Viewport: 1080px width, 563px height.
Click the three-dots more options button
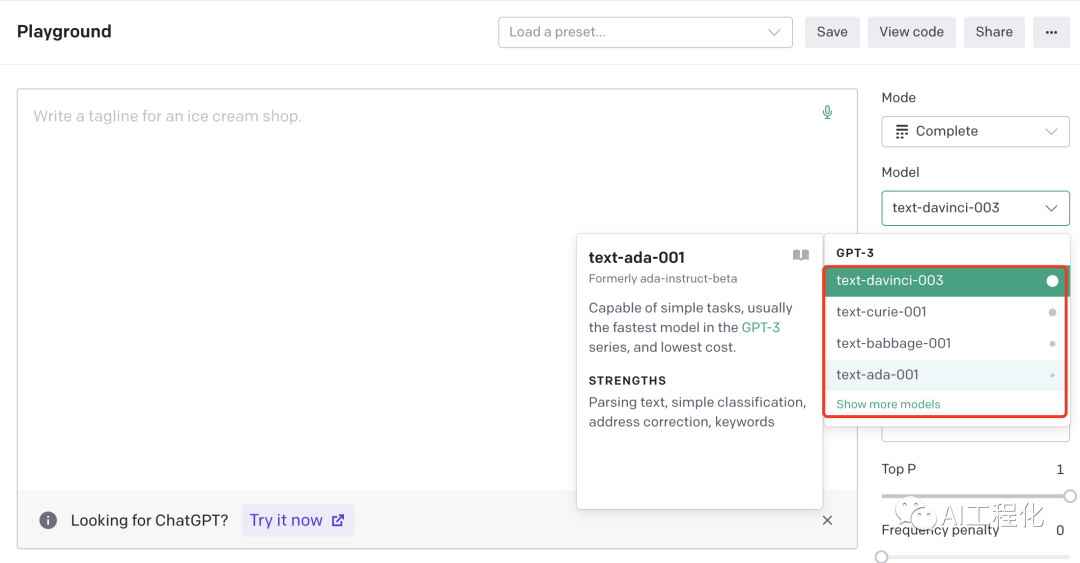[1051, 32]
